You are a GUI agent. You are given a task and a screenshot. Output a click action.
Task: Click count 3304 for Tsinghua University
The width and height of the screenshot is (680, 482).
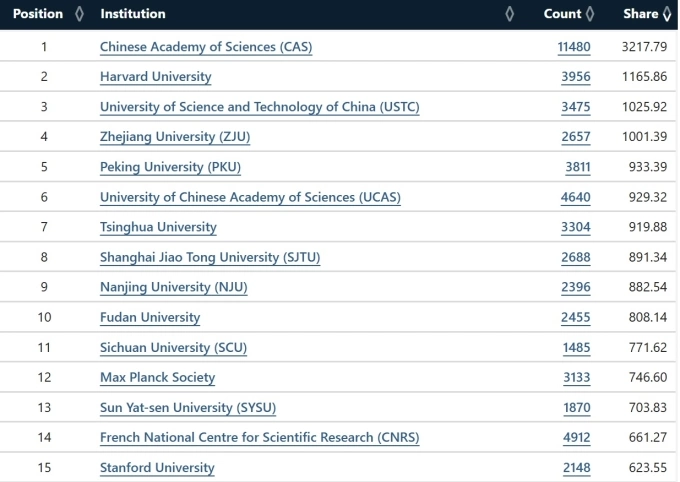point(576,227)
